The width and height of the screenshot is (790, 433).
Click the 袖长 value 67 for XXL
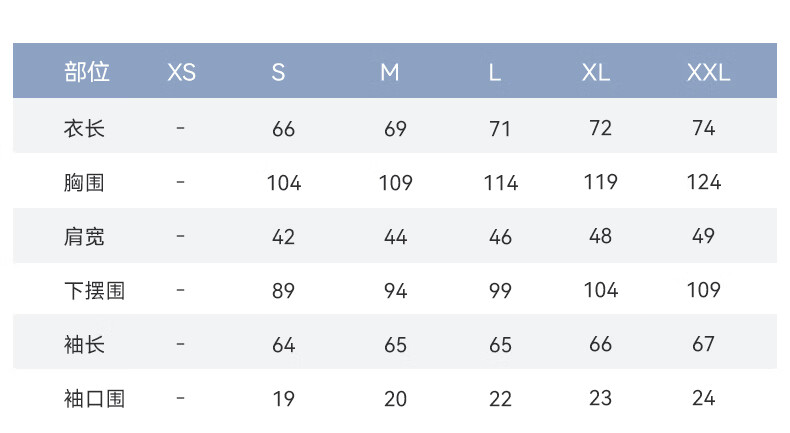[703, 344]
